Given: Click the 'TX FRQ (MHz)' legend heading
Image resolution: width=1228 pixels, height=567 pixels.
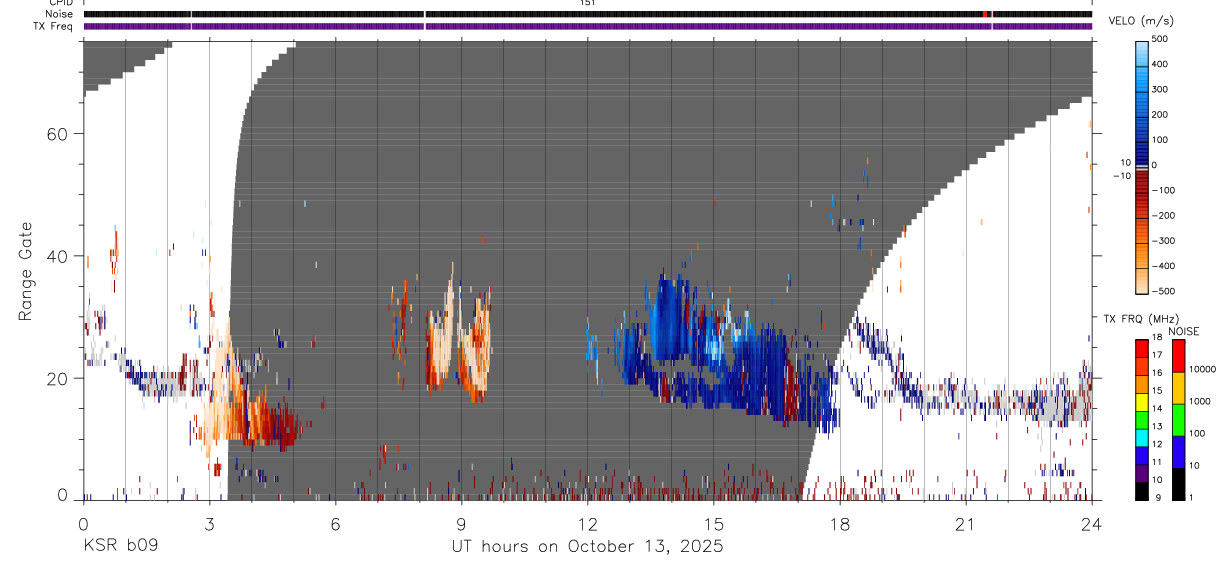Looking at the screenshot, I should [x=1140, y=318].
